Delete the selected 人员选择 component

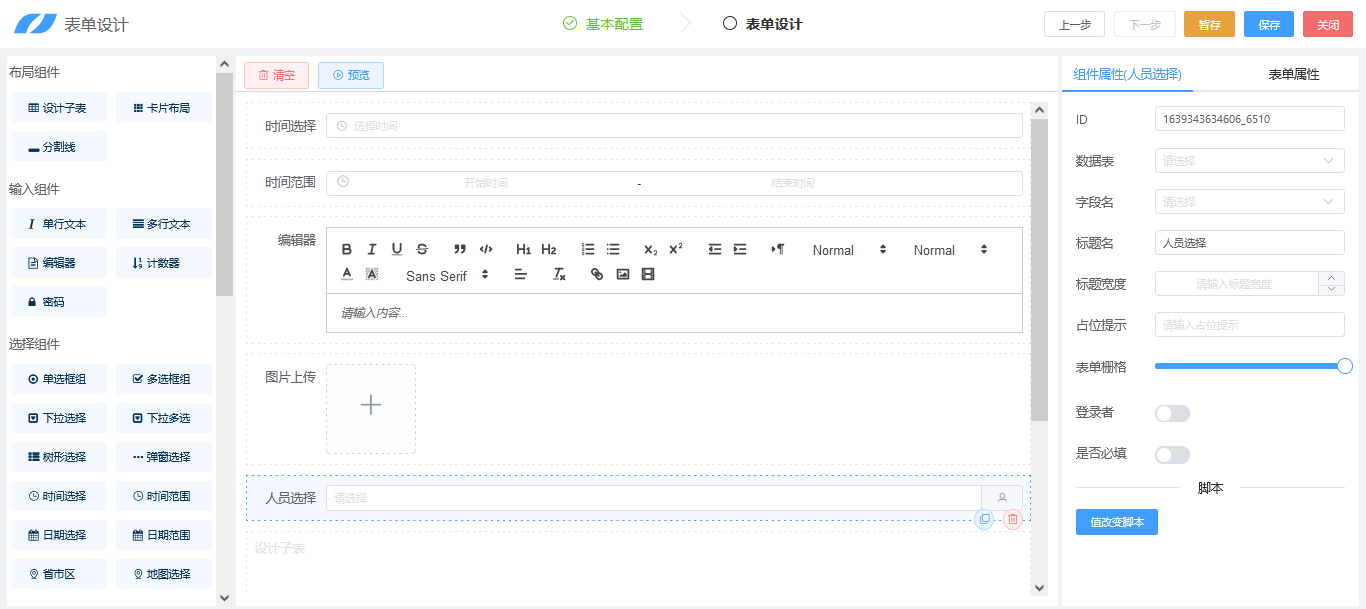[x=1013, y=519]
